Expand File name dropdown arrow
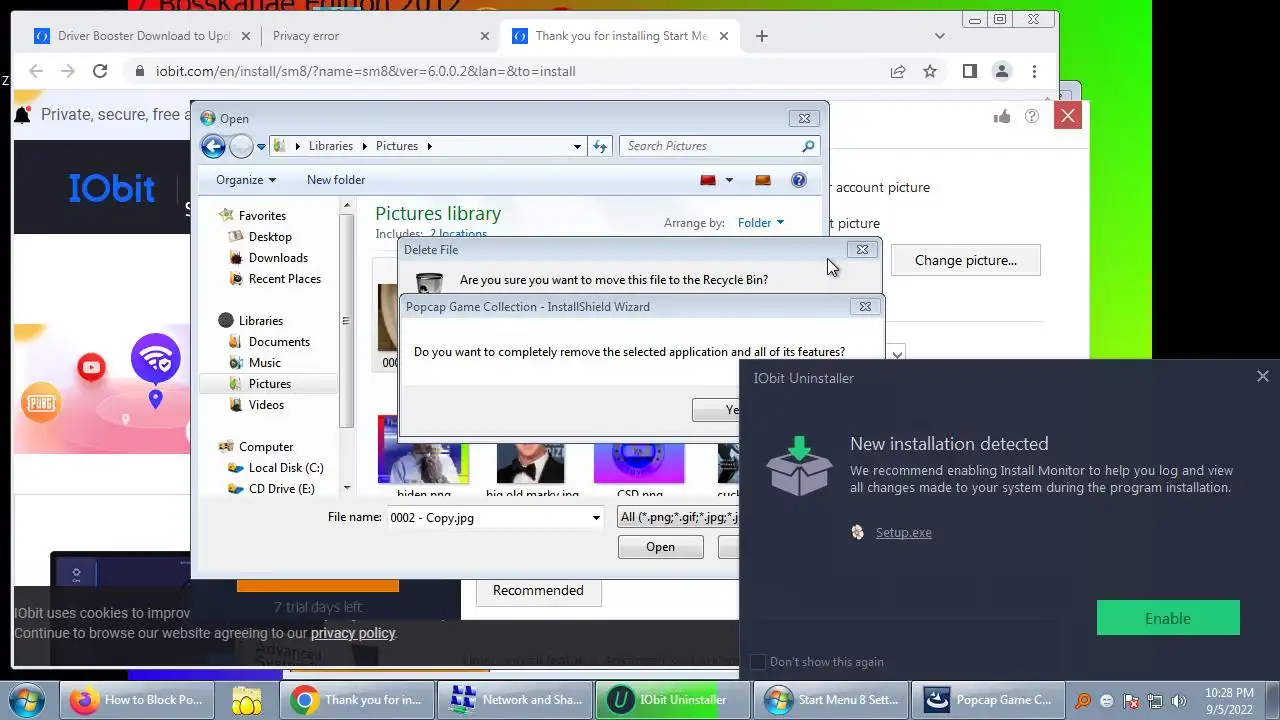Viewport: 1280px width, 720px height. 596,518
